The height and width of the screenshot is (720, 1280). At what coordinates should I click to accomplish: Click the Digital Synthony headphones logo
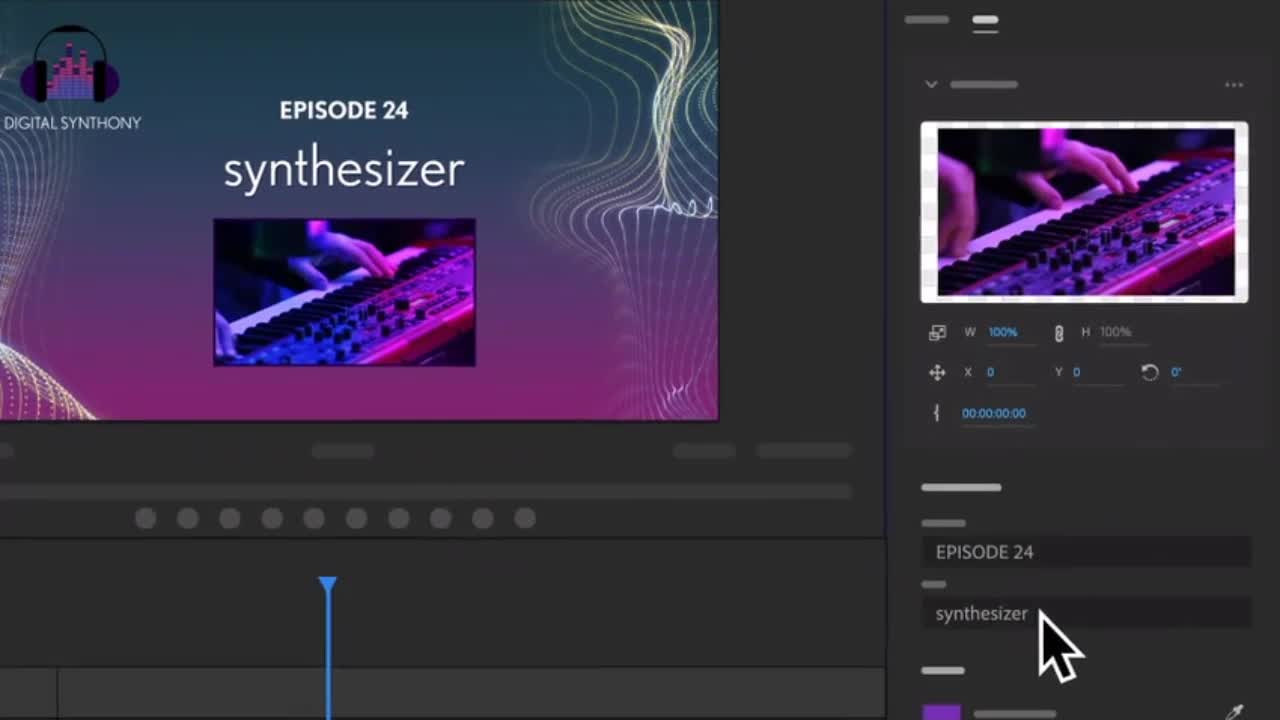pos(71,68)
